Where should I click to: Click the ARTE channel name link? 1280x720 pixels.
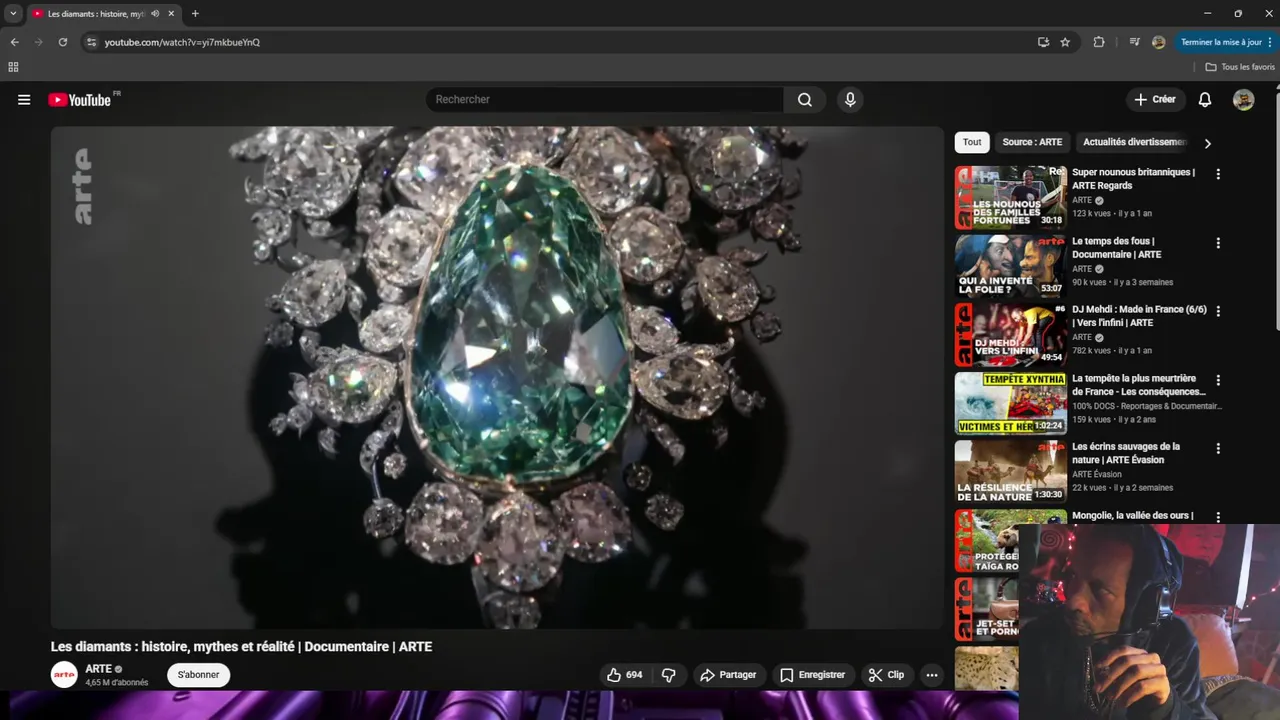(x=98, y=669)
